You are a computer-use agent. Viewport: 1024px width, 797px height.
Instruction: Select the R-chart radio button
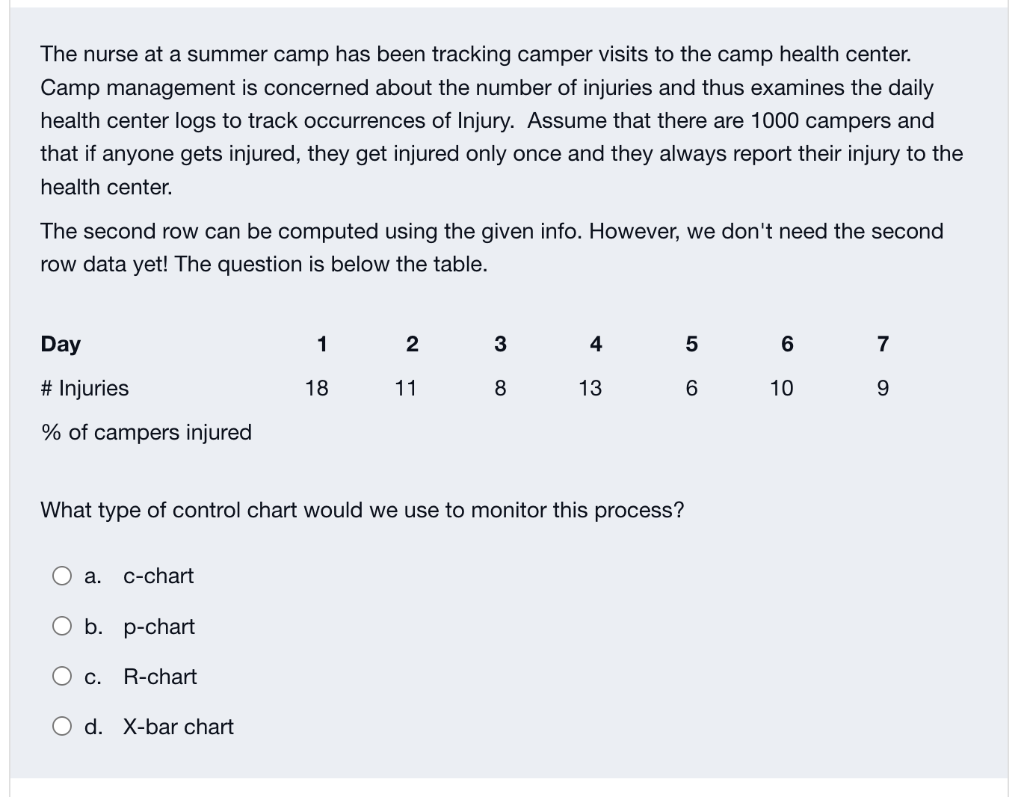[x=61, y=677]
